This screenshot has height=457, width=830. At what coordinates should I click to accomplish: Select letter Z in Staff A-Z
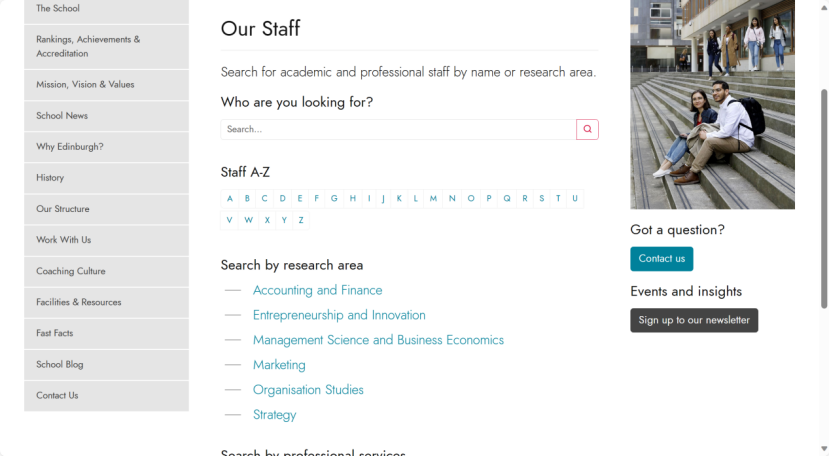tap(301, 220)
